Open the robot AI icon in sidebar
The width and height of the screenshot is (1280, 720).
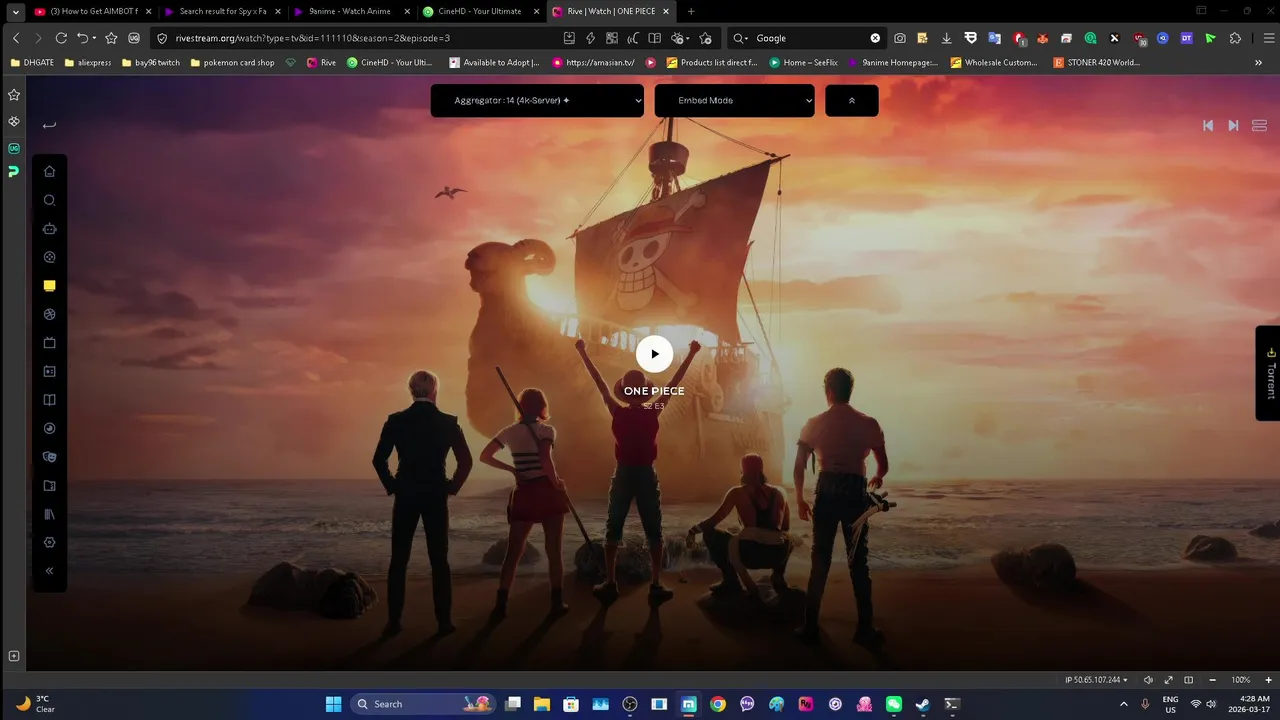[49, 228]
